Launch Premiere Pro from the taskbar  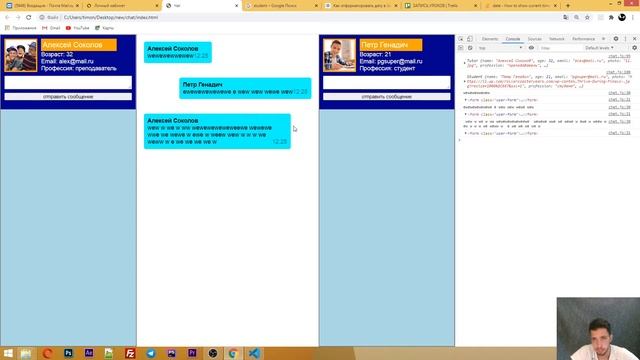click(192, 353)
